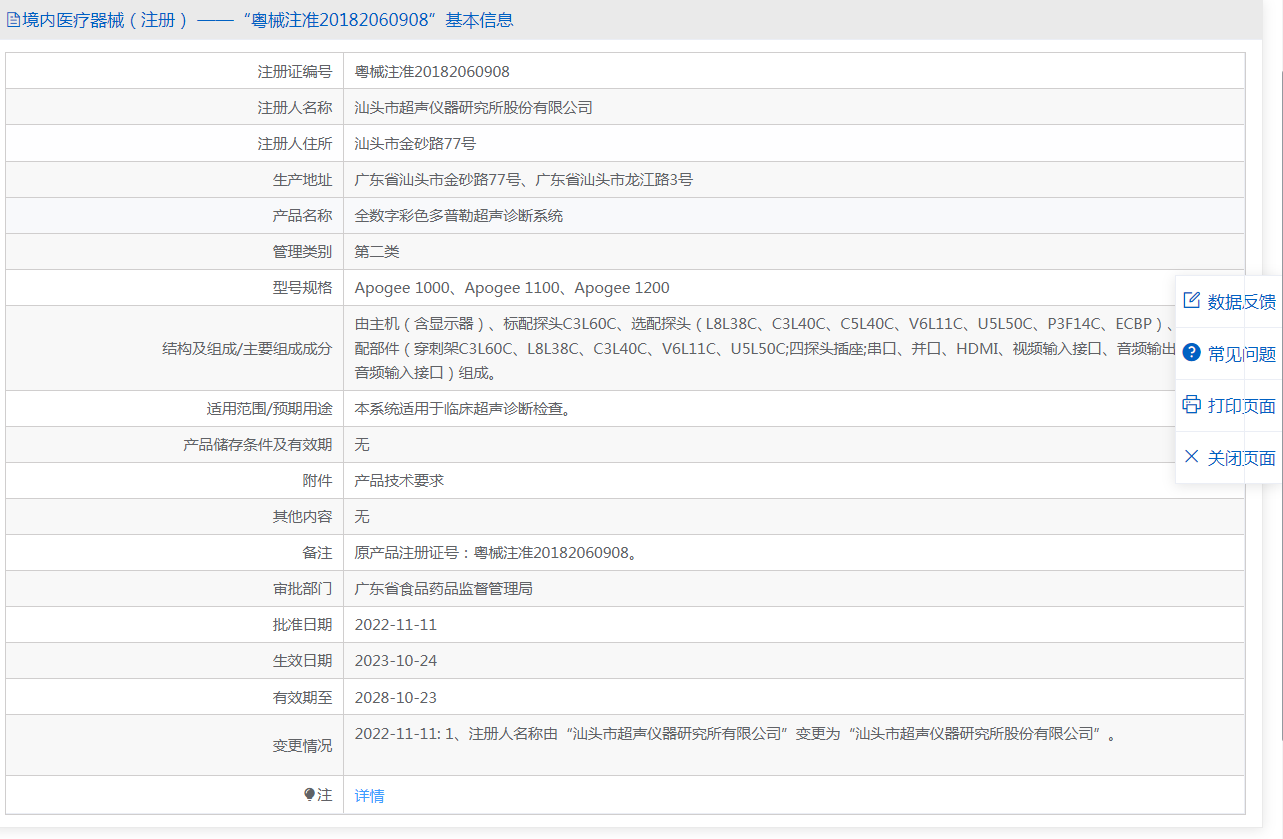Click the 广东省食品药品监督管理局 department cell

[443, 588]
